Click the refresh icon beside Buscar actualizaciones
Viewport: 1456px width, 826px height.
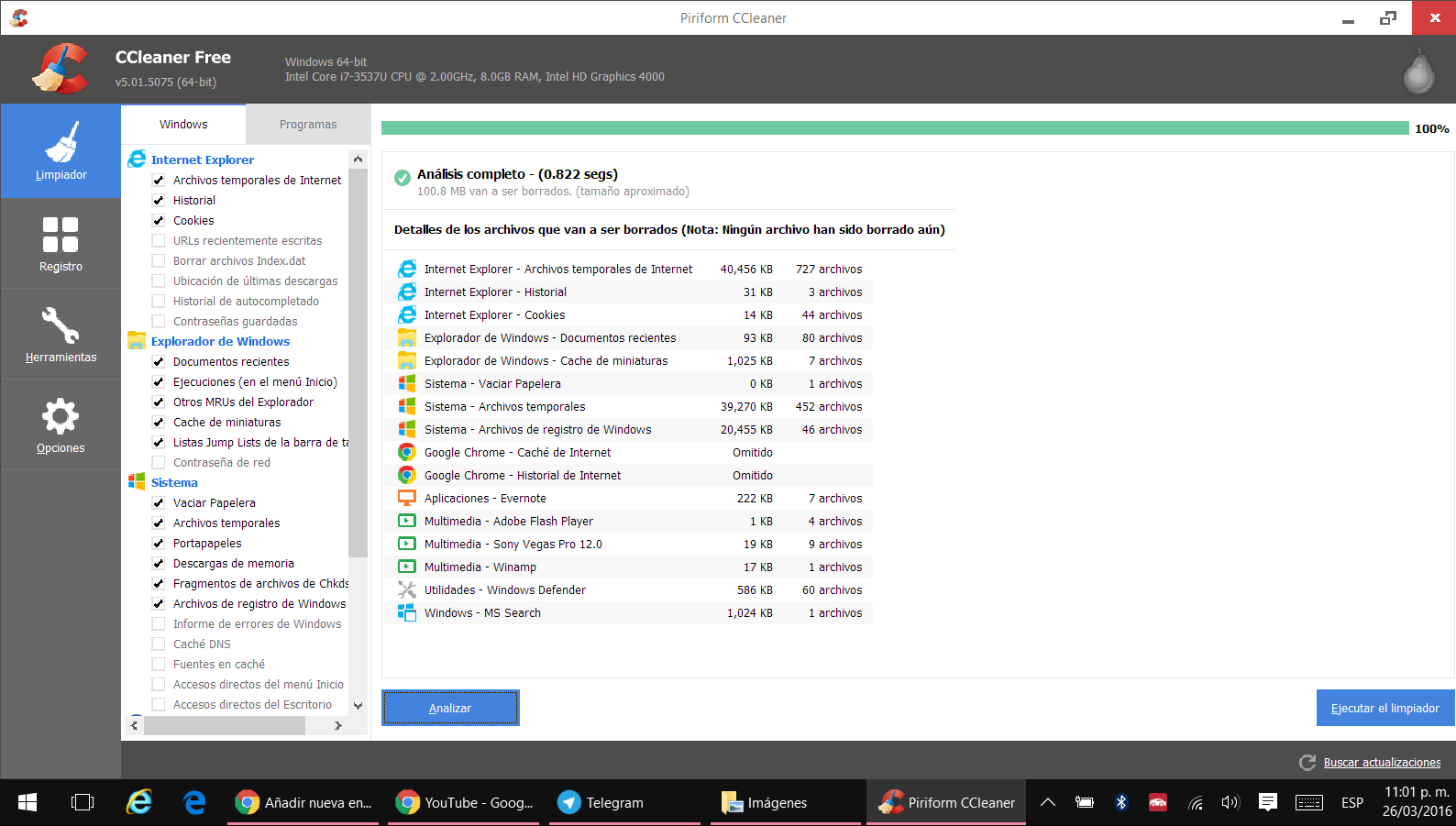1307,763
